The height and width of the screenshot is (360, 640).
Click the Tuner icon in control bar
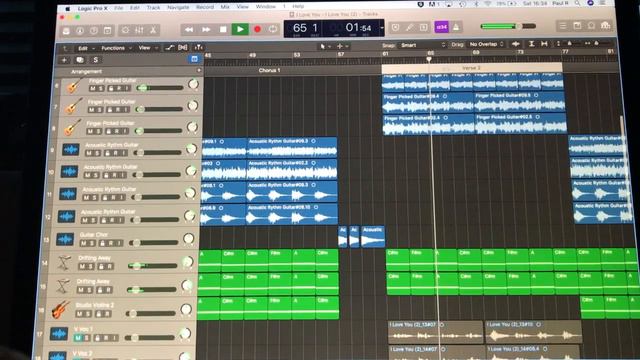[409, 28]
